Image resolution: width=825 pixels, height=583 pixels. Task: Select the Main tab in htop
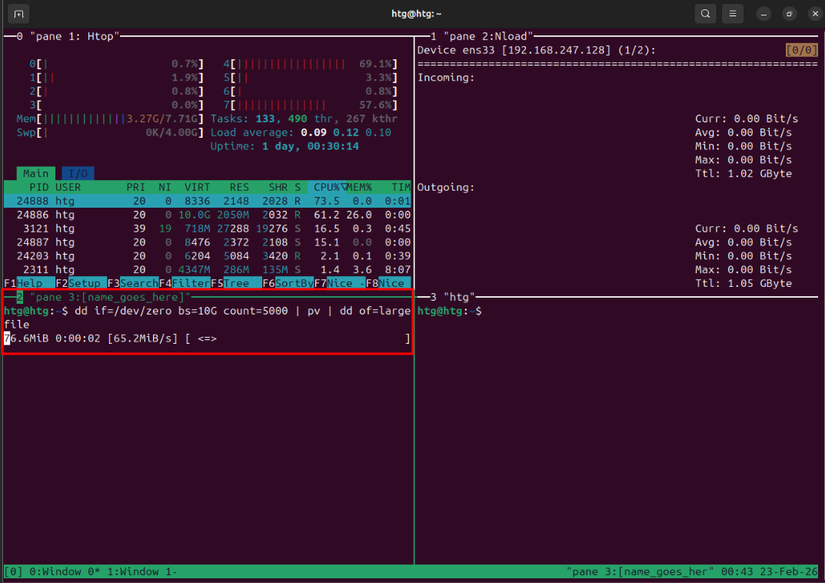click(x=35, y=173)
